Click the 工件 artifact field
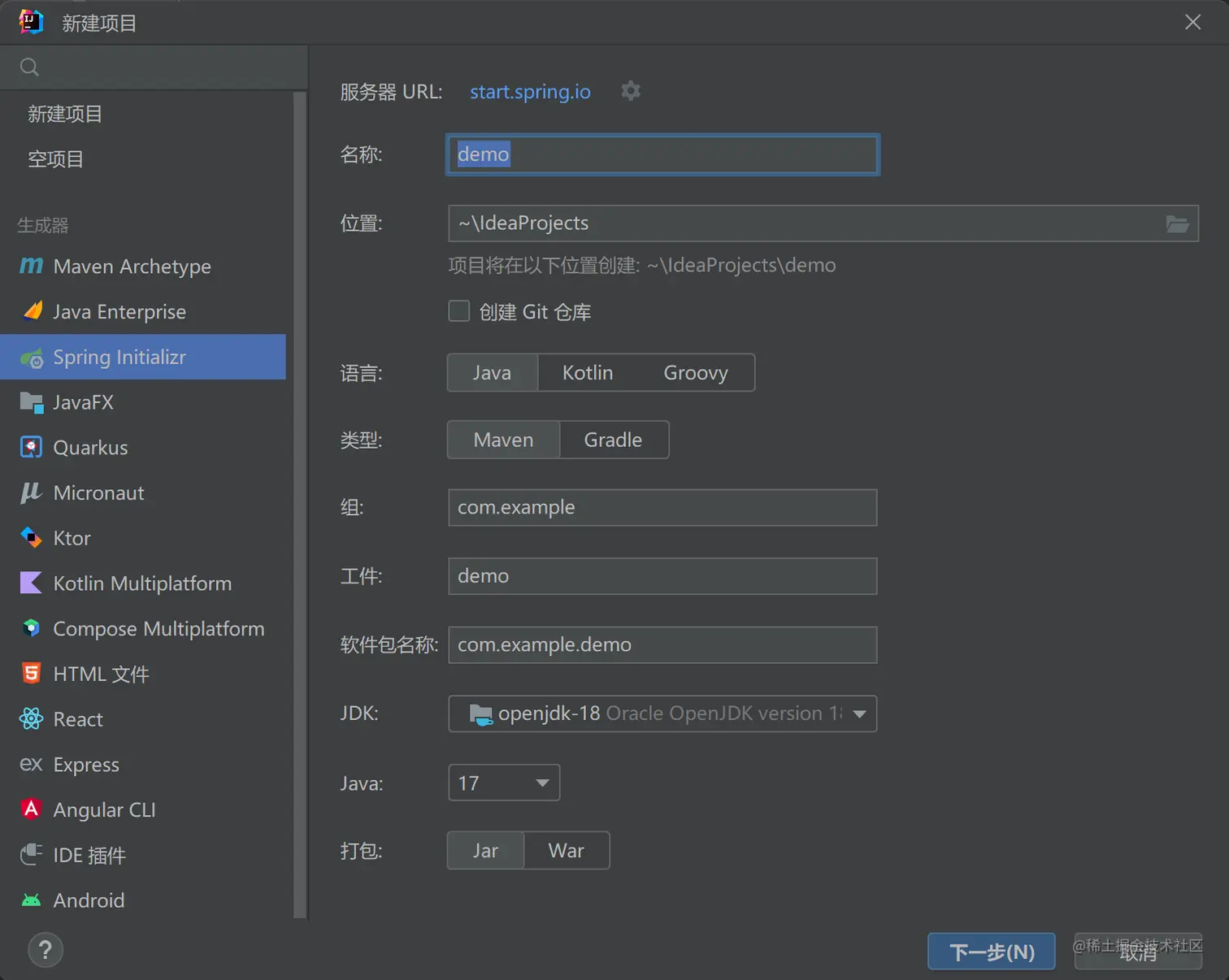 point(662,575)
